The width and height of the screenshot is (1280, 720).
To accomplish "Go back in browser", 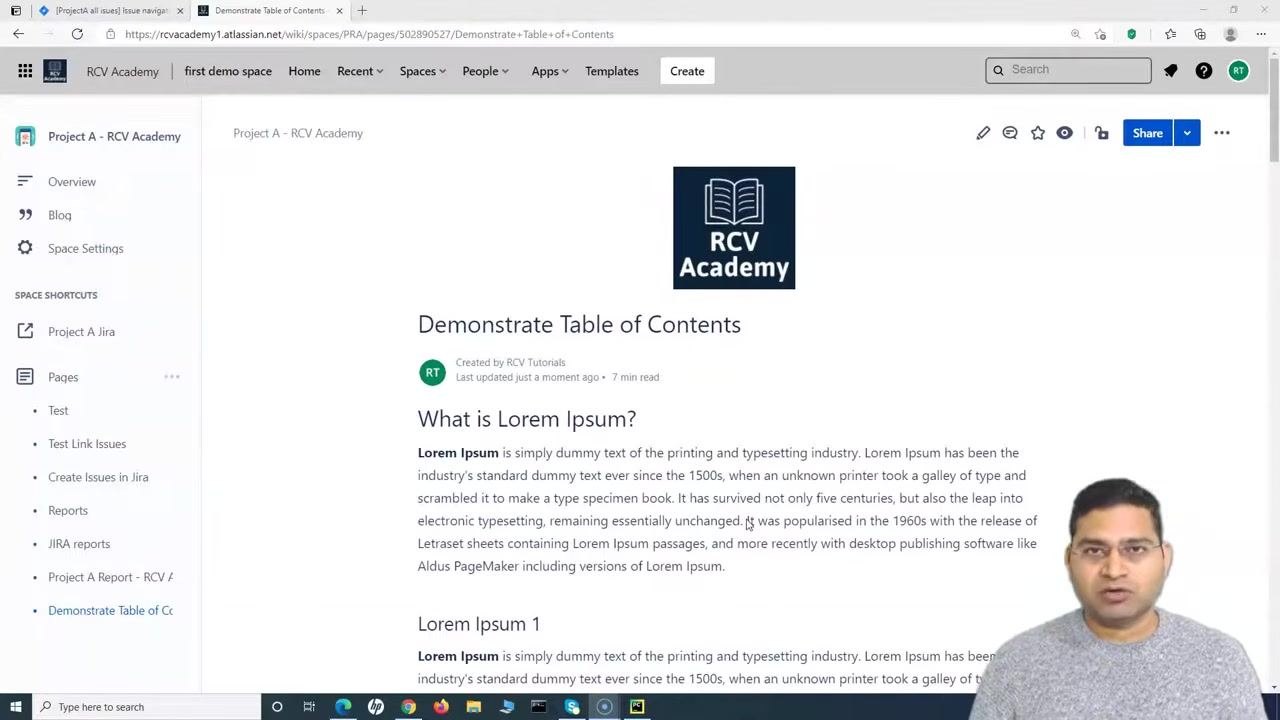I will click(x=18, y=34).
